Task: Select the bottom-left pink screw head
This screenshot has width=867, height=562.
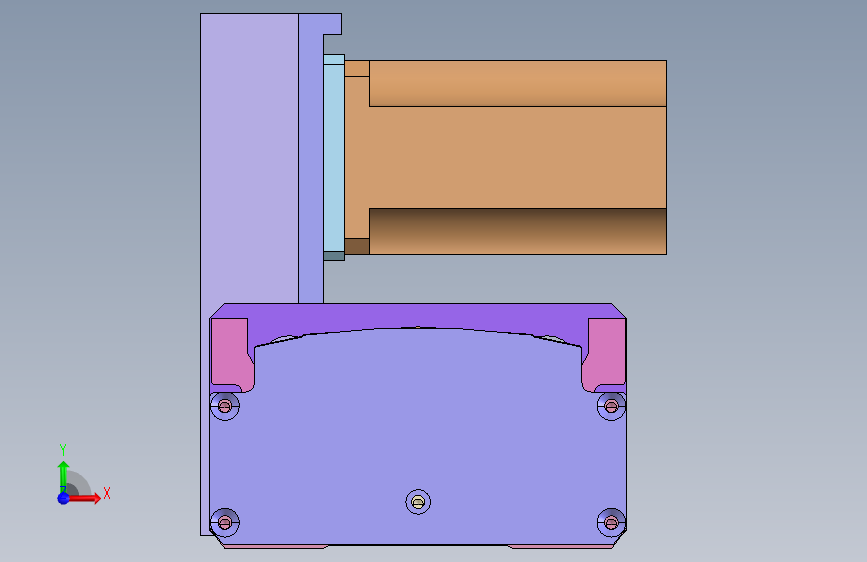Action: [x=224, y=522]
